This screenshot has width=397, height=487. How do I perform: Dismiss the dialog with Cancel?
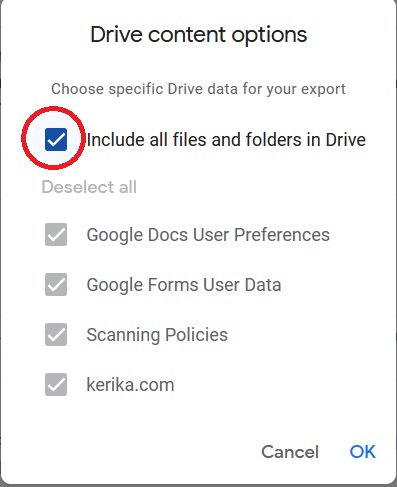pyautogui.click(x=290, y=452)
